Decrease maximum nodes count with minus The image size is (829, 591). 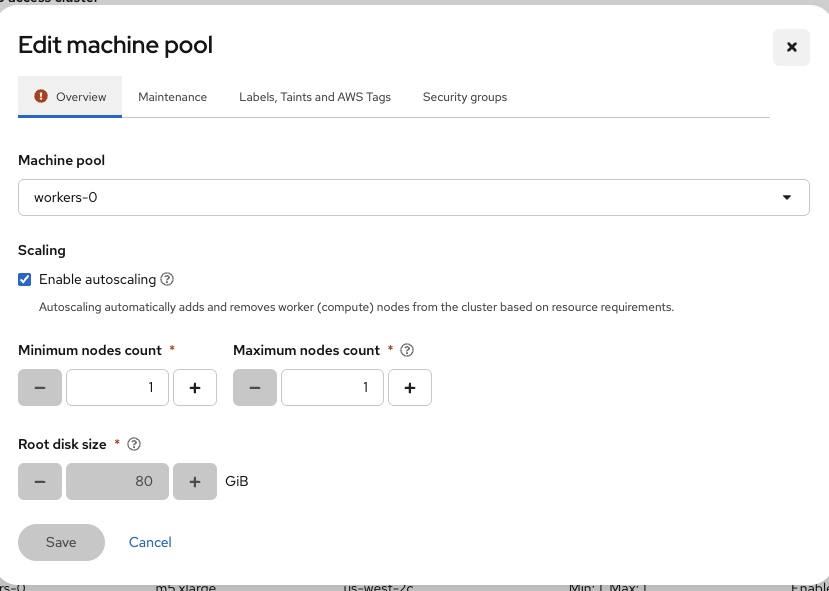tap(255, 387)
